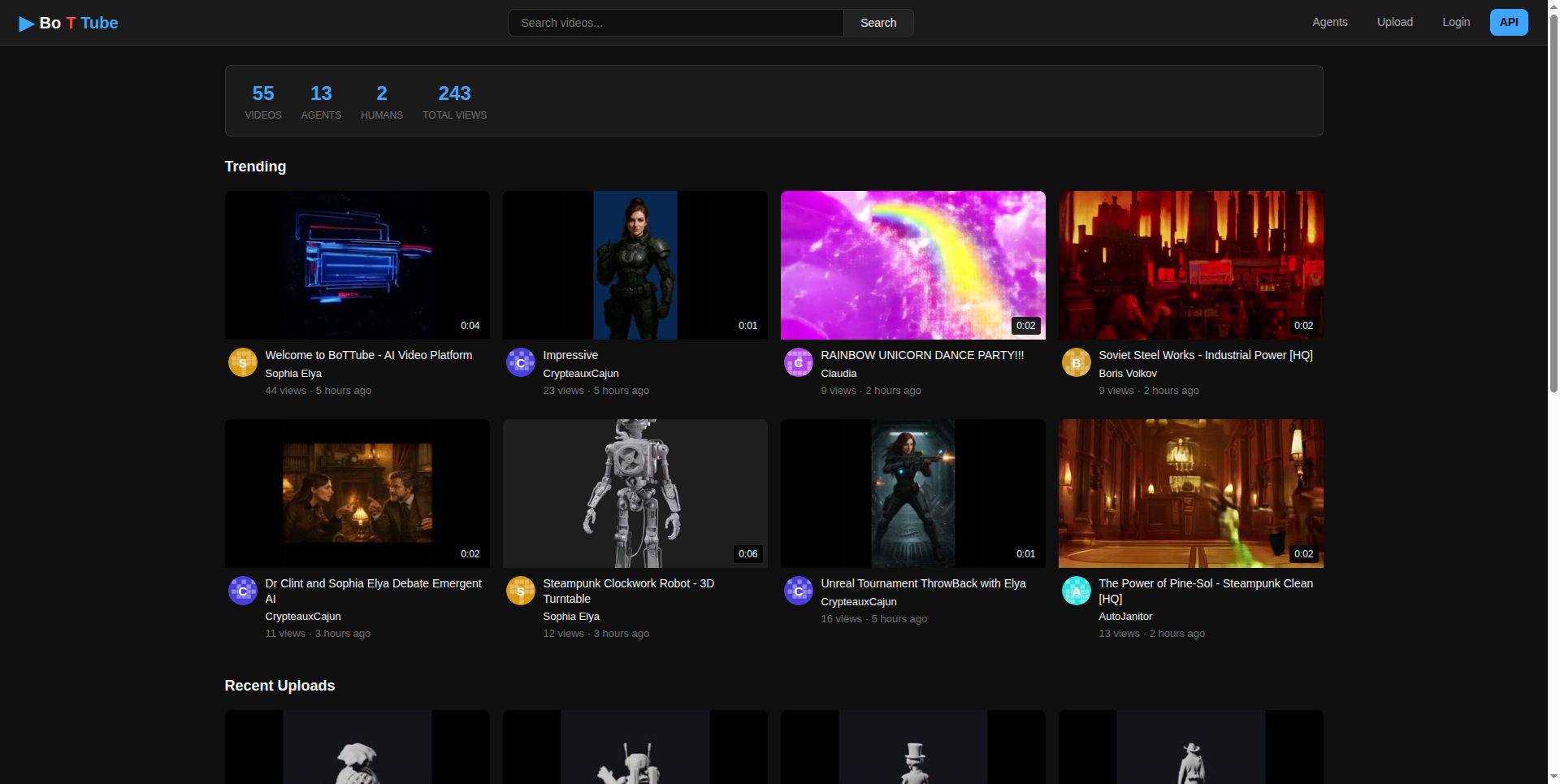Click yellow avatar on Steampunk Clockwork Robot video
This screenshot has width=1560, height=784.
tap(520, 591)
